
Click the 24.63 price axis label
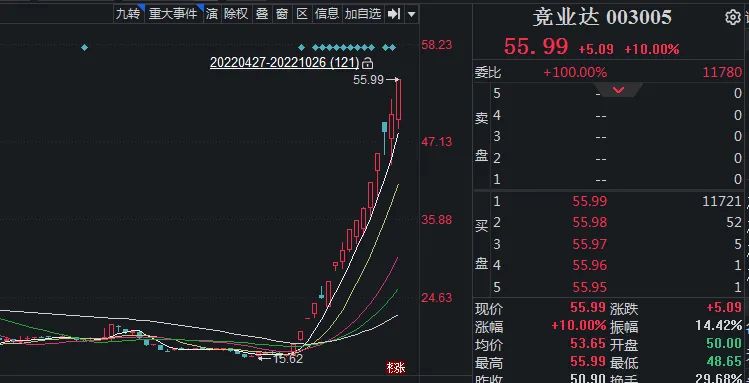click(x=436, y=298)
